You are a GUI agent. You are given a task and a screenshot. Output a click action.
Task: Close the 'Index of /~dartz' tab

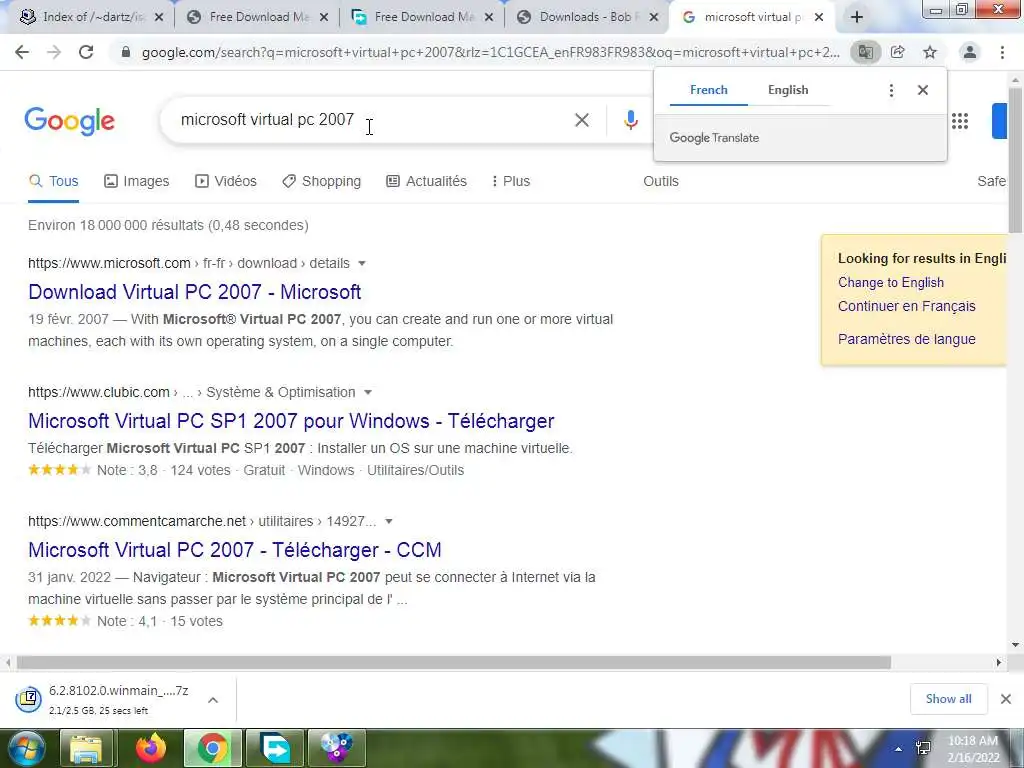(159, 18)
